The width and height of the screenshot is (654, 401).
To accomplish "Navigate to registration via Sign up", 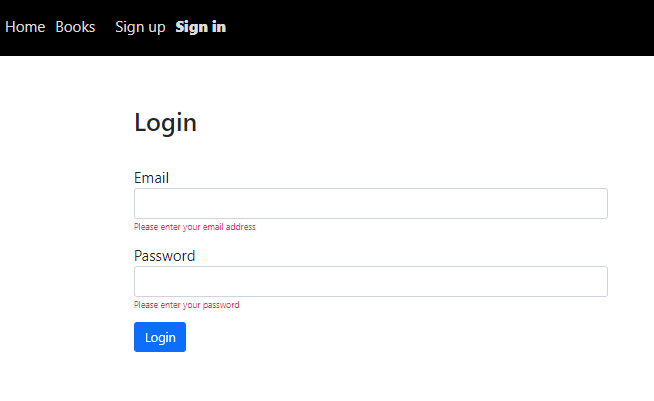I will [140, 27].
